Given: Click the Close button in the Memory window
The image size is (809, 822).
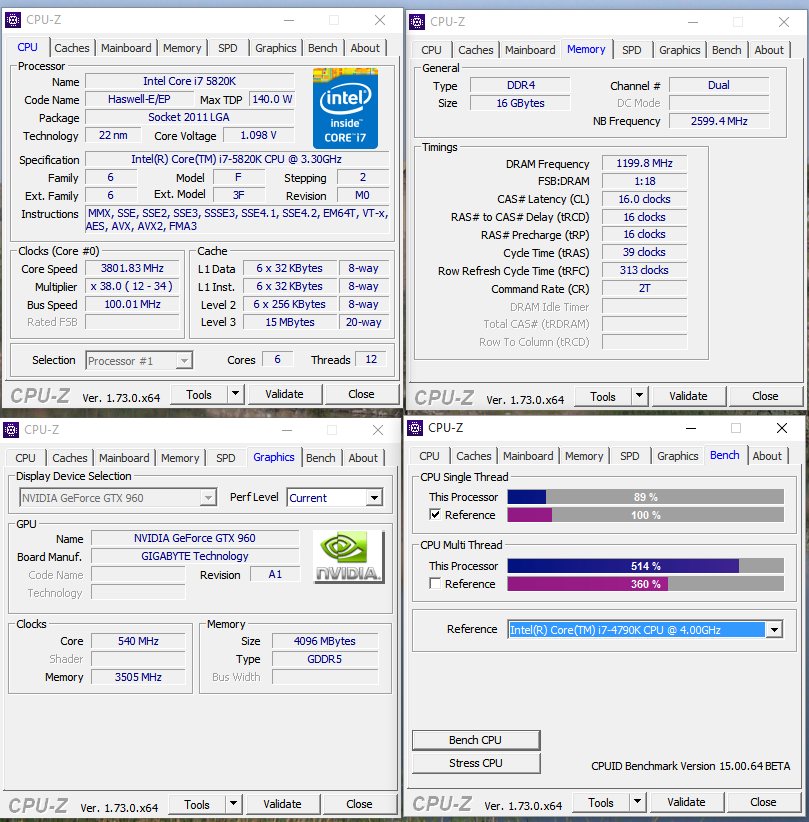Looking at the screenshot, I should click(765, 396).
